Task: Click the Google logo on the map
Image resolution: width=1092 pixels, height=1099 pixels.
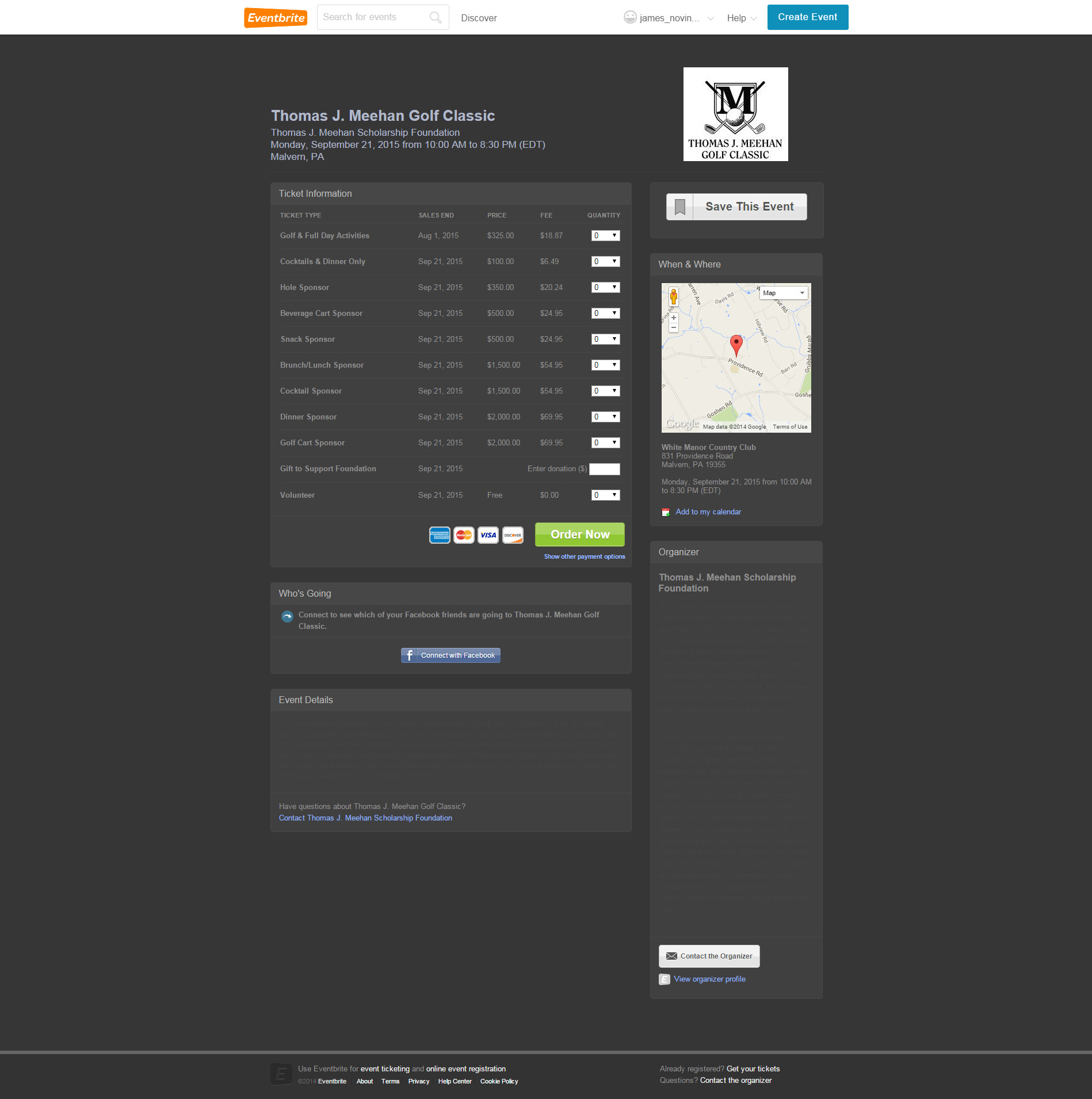Action: 682,423
